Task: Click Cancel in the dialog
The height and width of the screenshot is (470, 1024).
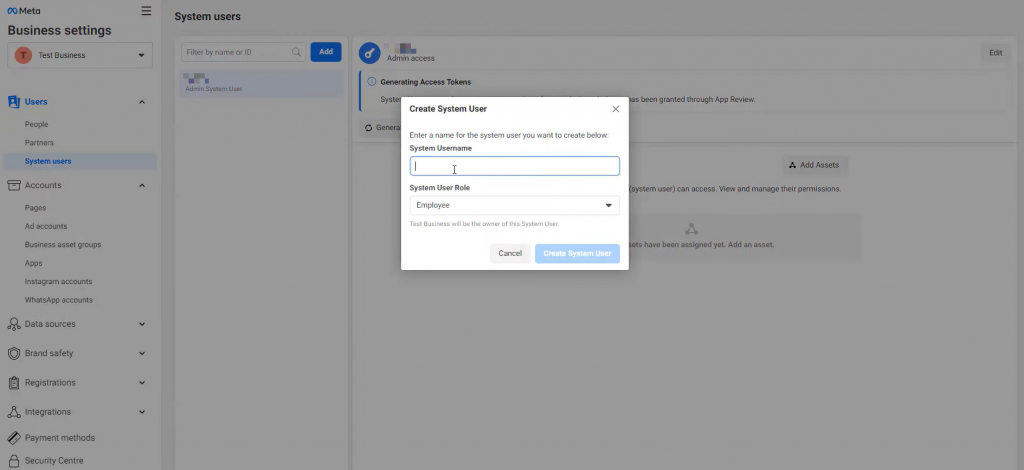Action: pyautogui.click(x=510, y=253)
